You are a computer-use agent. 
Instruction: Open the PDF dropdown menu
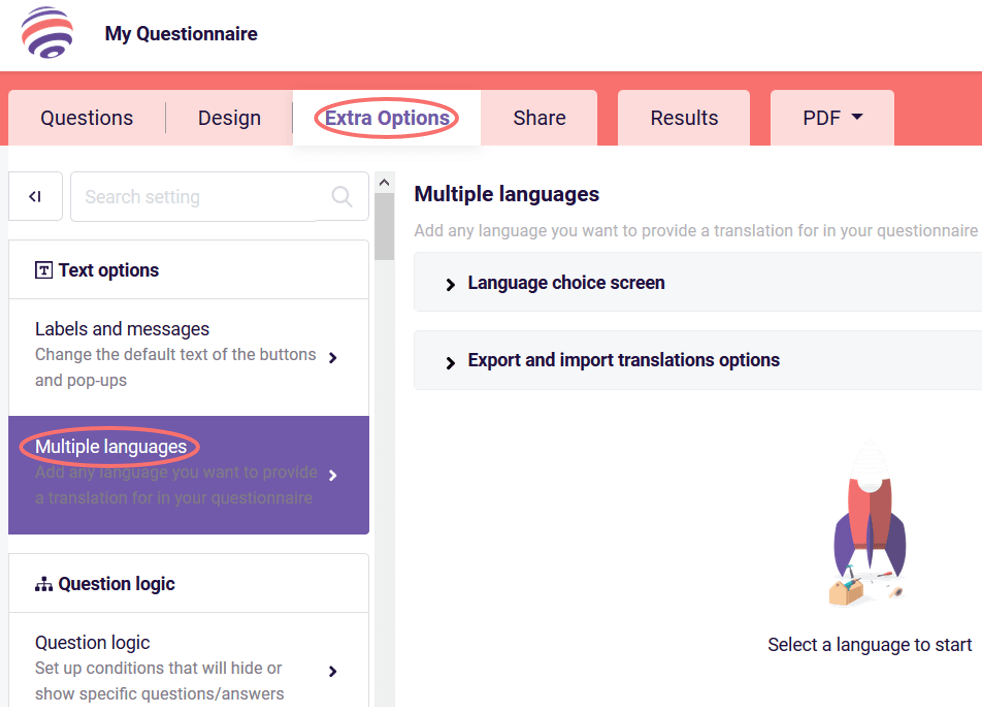pyautogui.click(x=832, y=117)
